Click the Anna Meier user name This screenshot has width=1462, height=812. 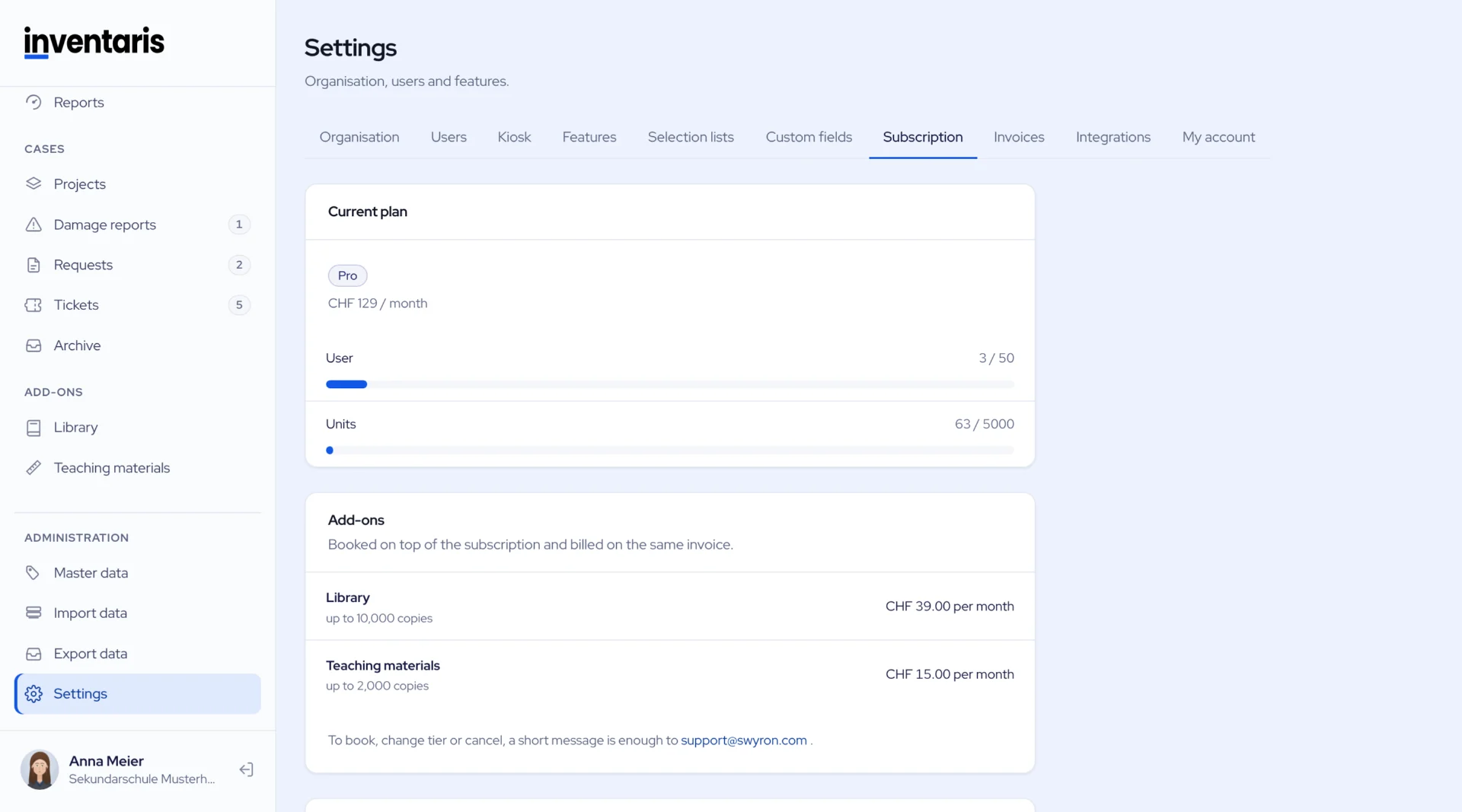pos(107,761)
